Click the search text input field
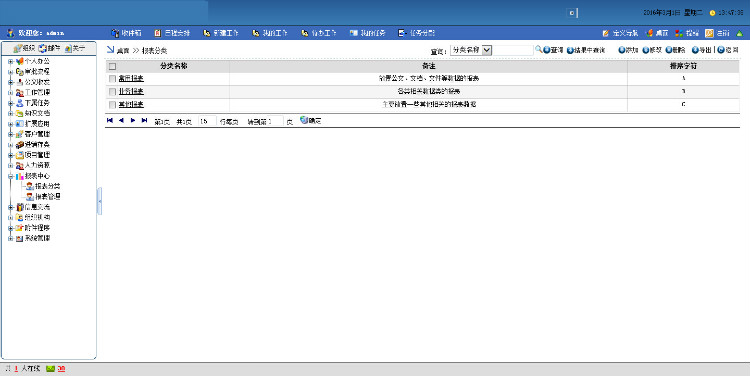Image resolution: width=750 pixels, height=376 pixels. (x=513, y=50)
